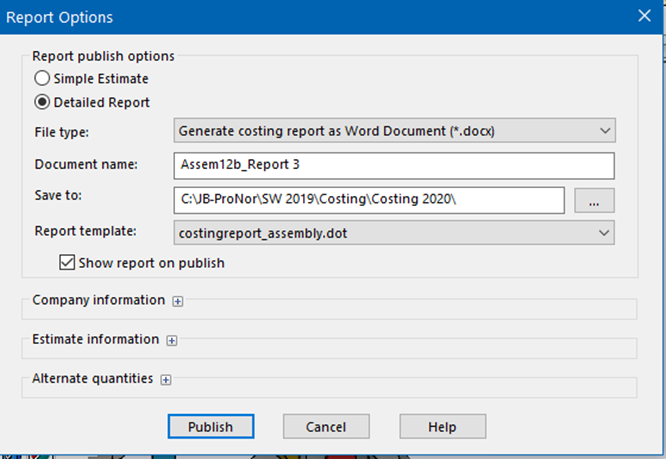
Task: Click the Report template label
Action: coord(85,231)
